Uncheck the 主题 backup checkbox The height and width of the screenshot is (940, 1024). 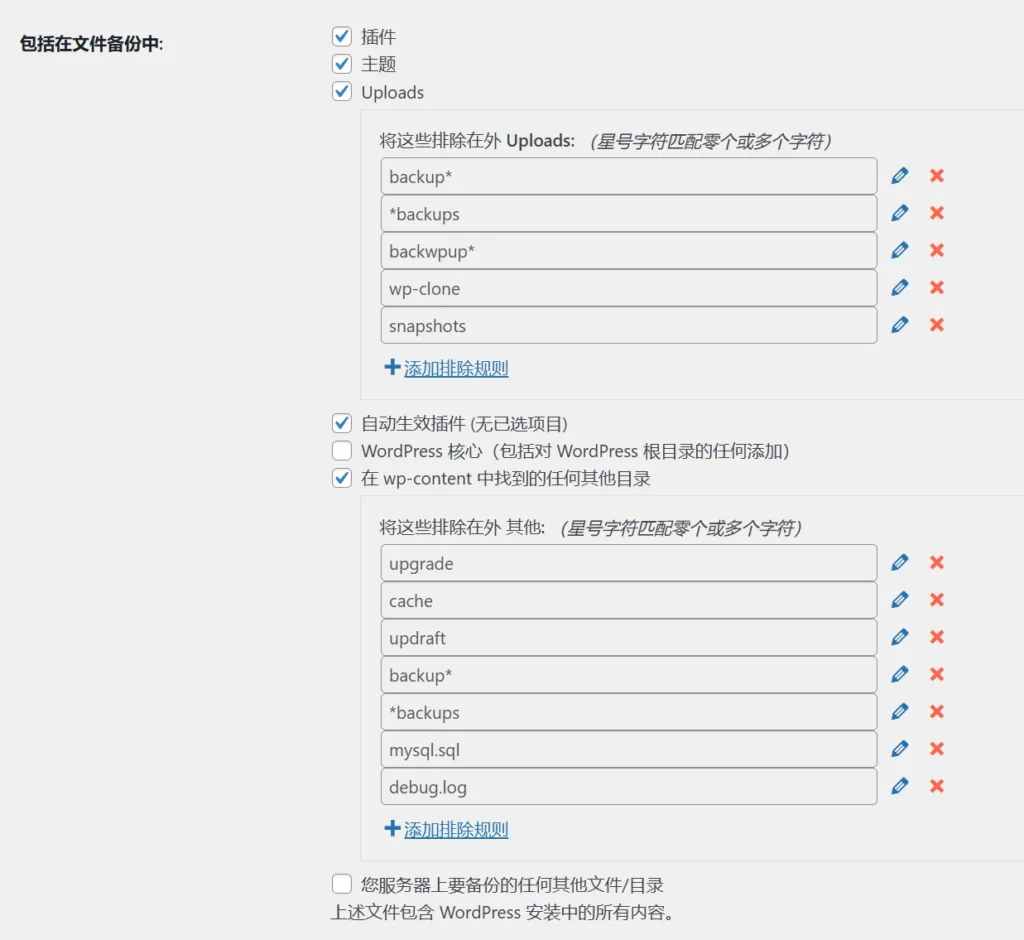pos(342,64)
